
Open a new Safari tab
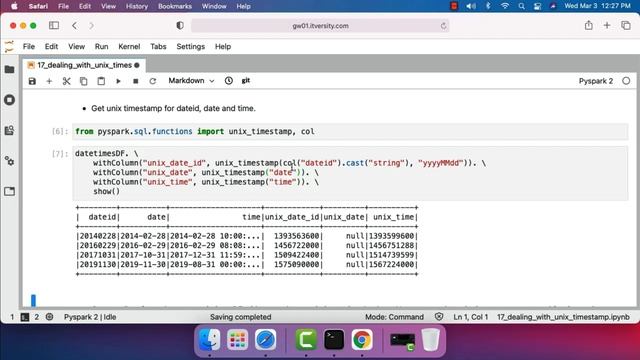click(x=607, y=25)
